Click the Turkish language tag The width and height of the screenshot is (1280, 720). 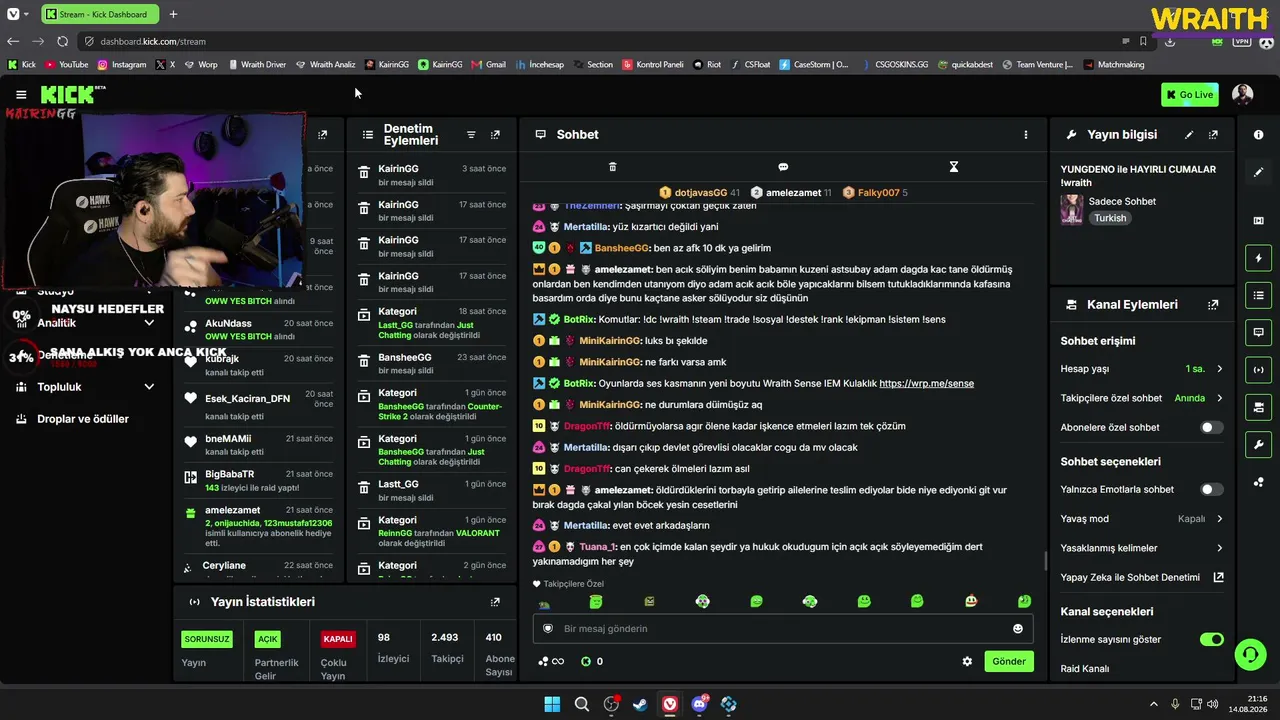1110,218
